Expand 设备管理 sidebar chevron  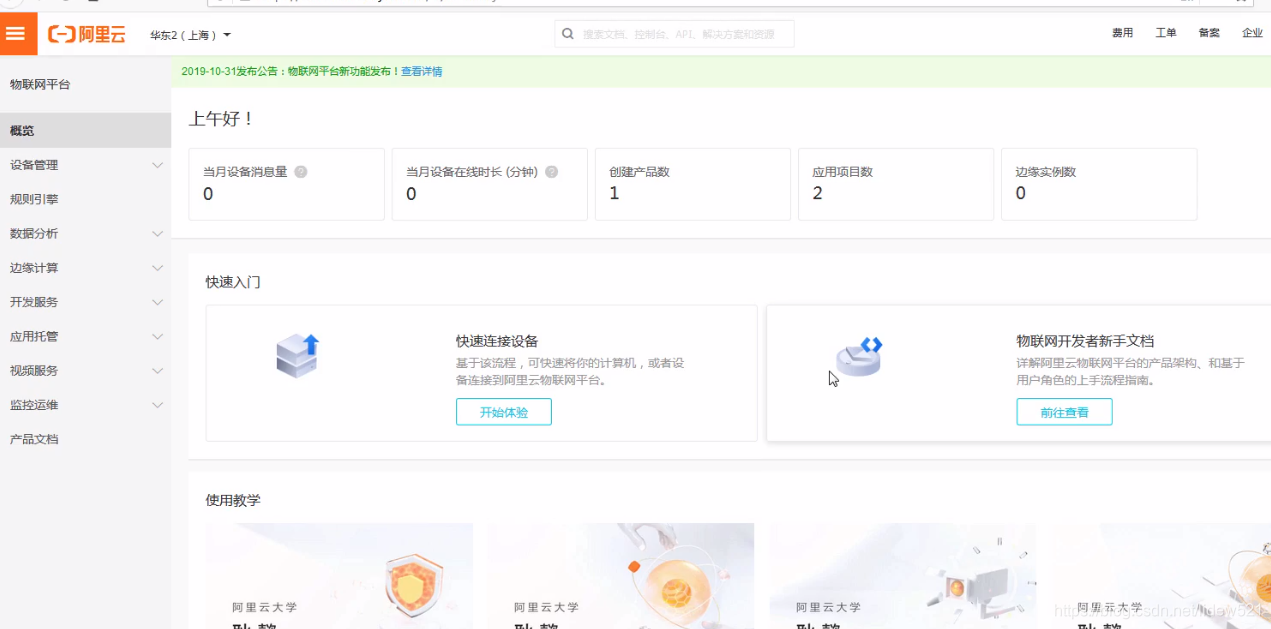[x=157, y=165]
